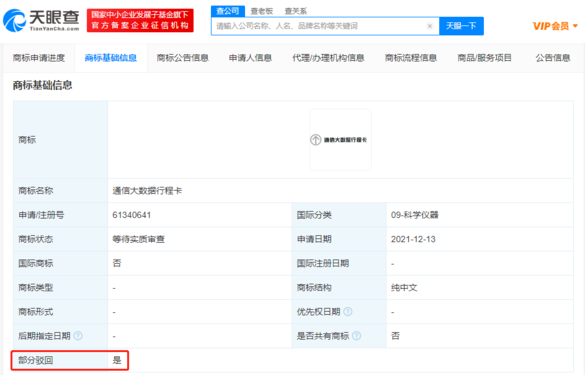585x375 pixels.
Task: Select classification value 09-科学仪器
Action: click(x=414, y=215)
